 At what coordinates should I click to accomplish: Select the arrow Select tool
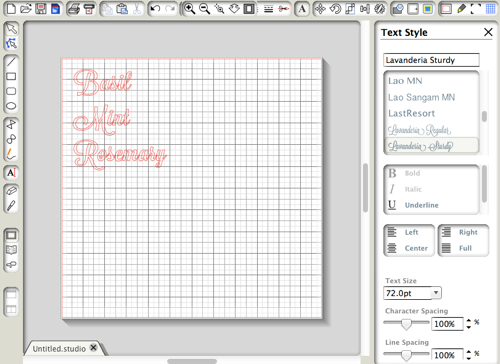11,29
